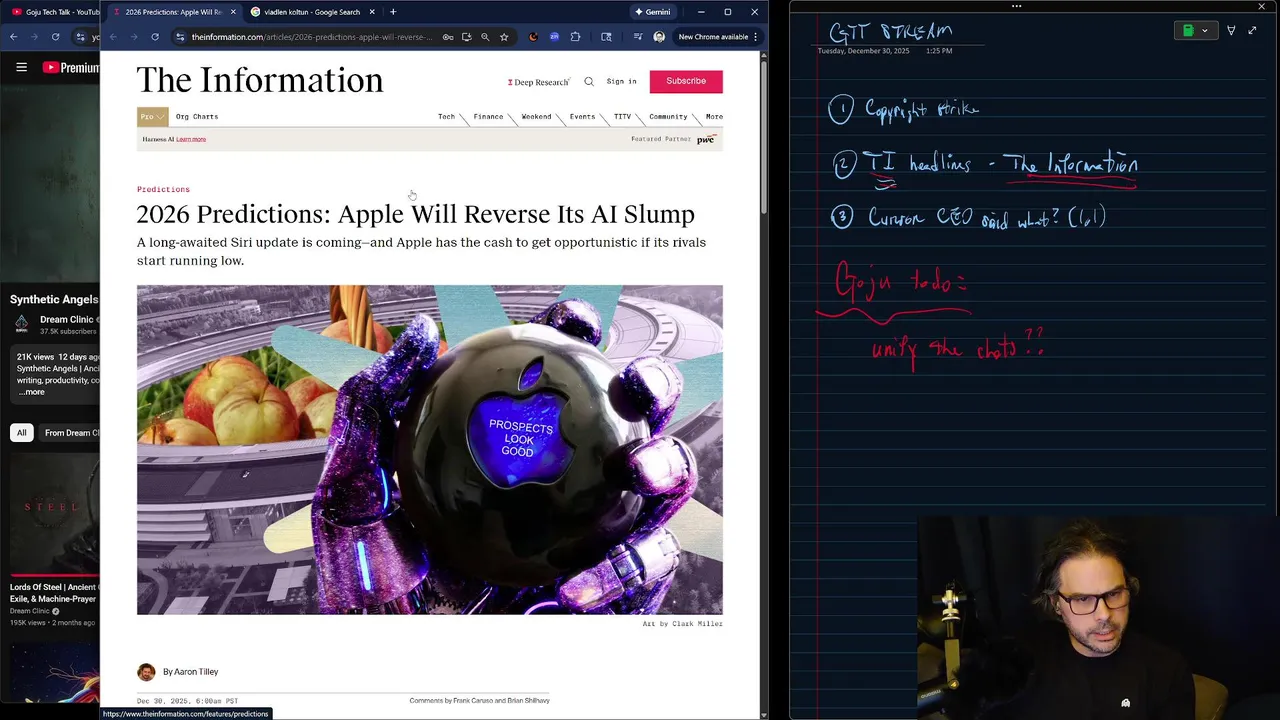Screen dimensions: 1280x720
Task: Click the Gemini button in Chrome title bar
Action: 652,12
